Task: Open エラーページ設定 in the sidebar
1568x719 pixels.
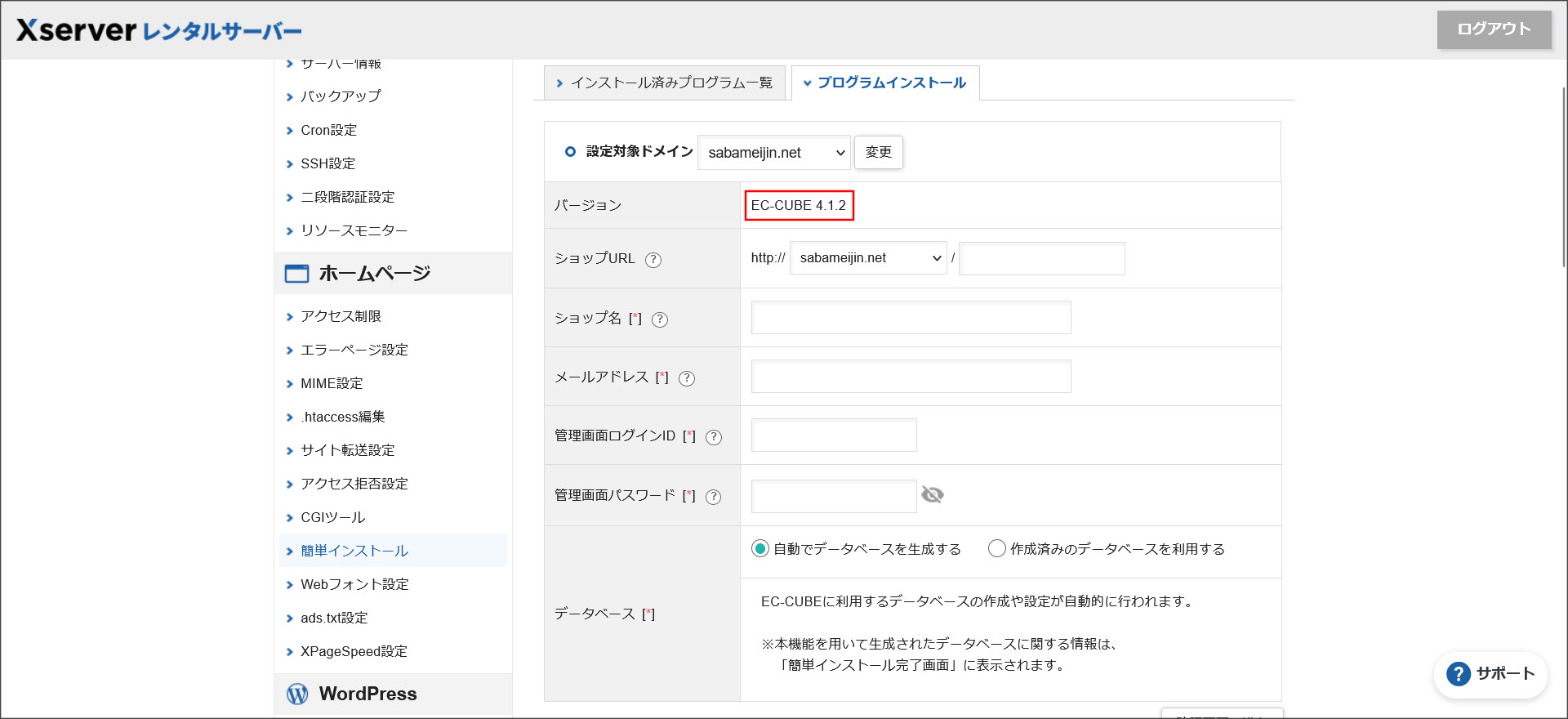Action: [354, 350]
